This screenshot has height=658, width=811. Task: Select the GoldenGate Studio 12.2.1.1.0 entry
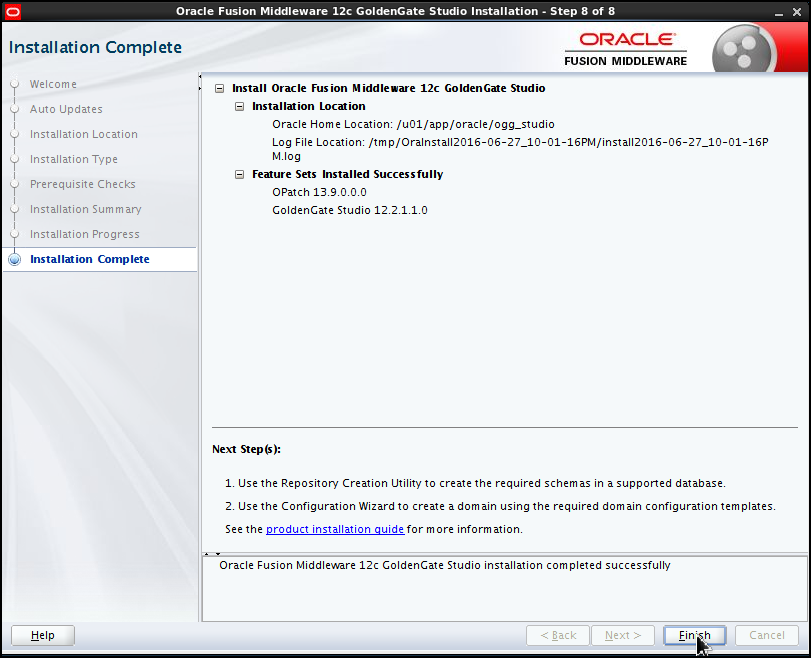347,210
